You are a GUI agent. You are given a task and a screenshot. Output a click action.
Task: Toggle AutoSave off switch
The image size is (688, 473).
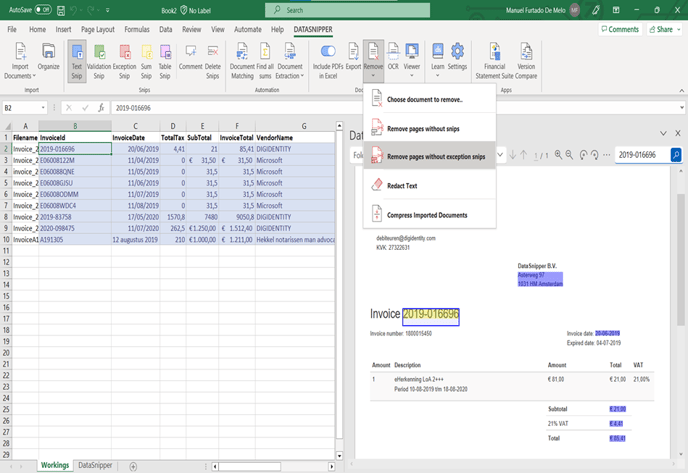tap(43, 10)
